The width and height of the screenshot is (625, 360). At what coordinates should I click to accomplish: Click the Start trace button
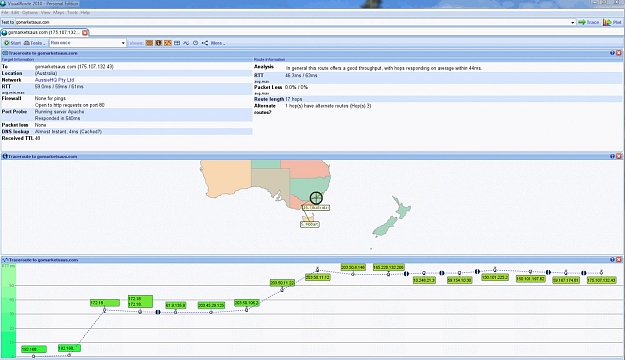click(x=12, y=43)
